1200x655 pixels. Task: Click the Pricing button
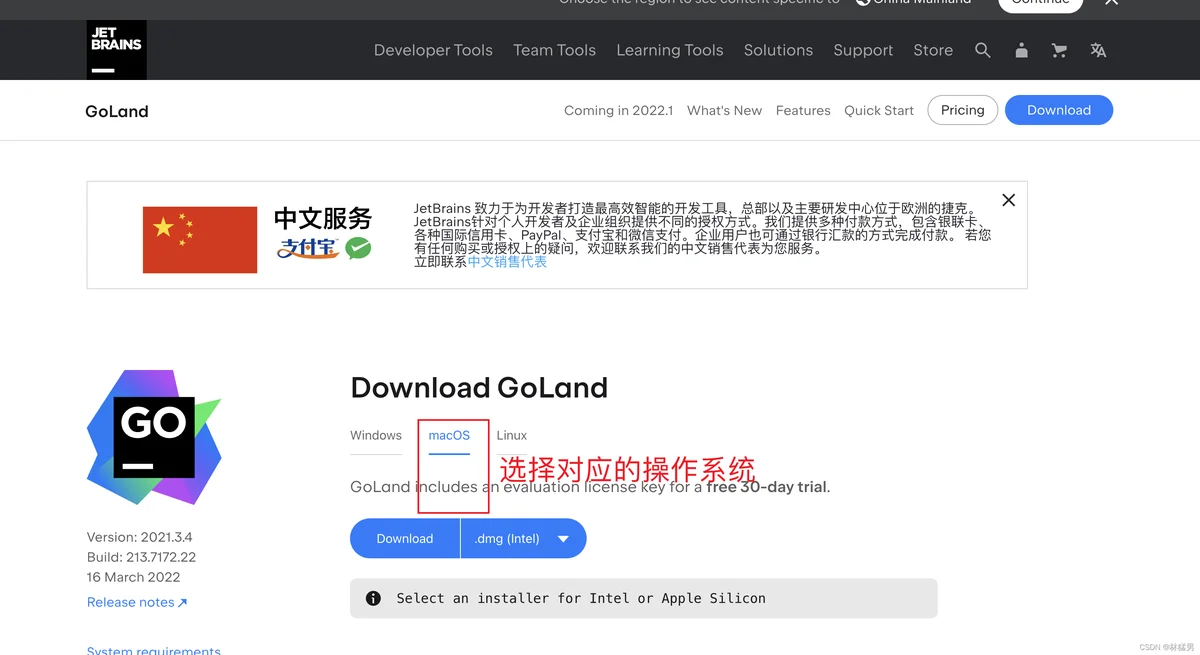(963, 110)
